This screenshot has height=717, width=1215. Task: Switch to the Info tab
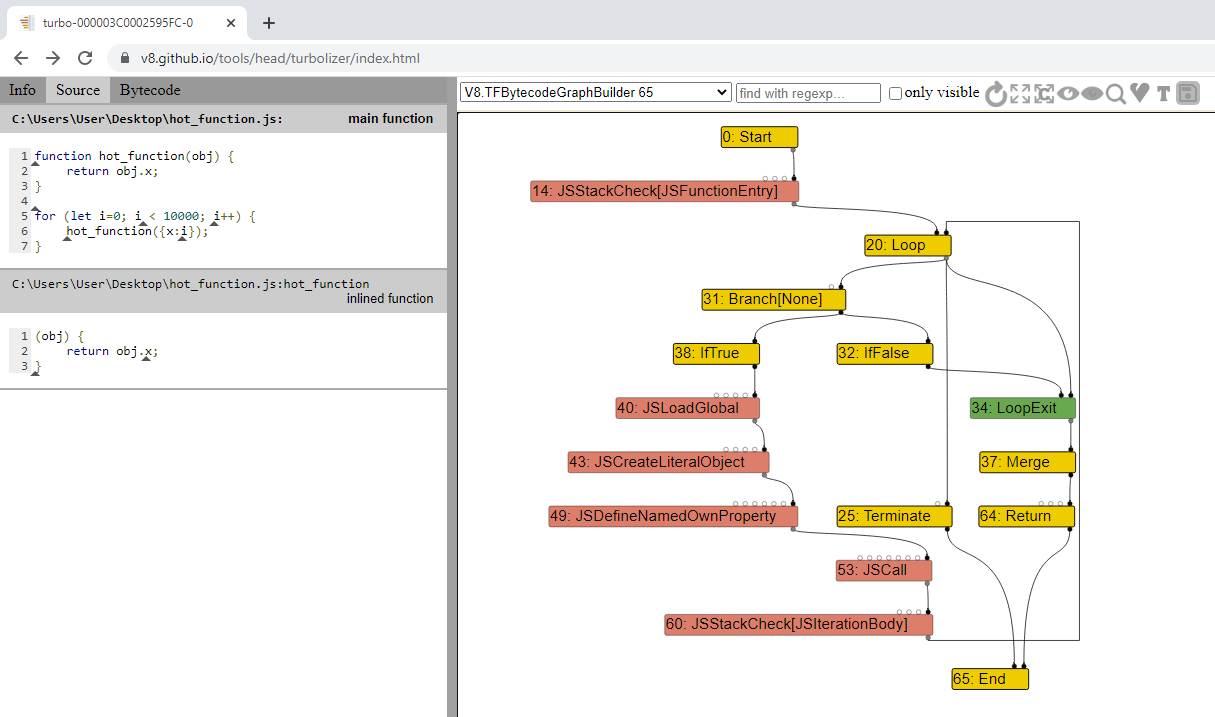[x=22, y=90]
